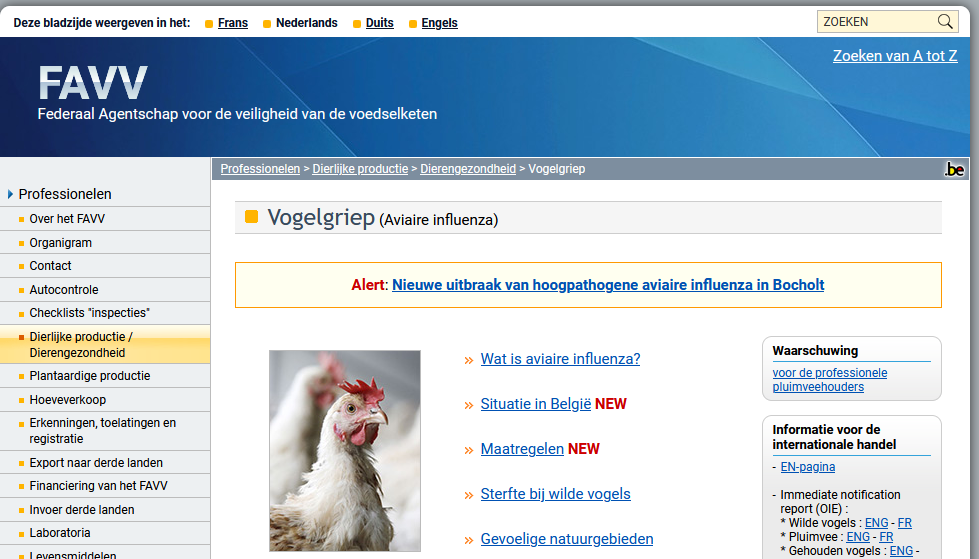Select the Nederlands language option
Image resolution: width=979 pixels, height=559 pixels.
pos(307,23)
